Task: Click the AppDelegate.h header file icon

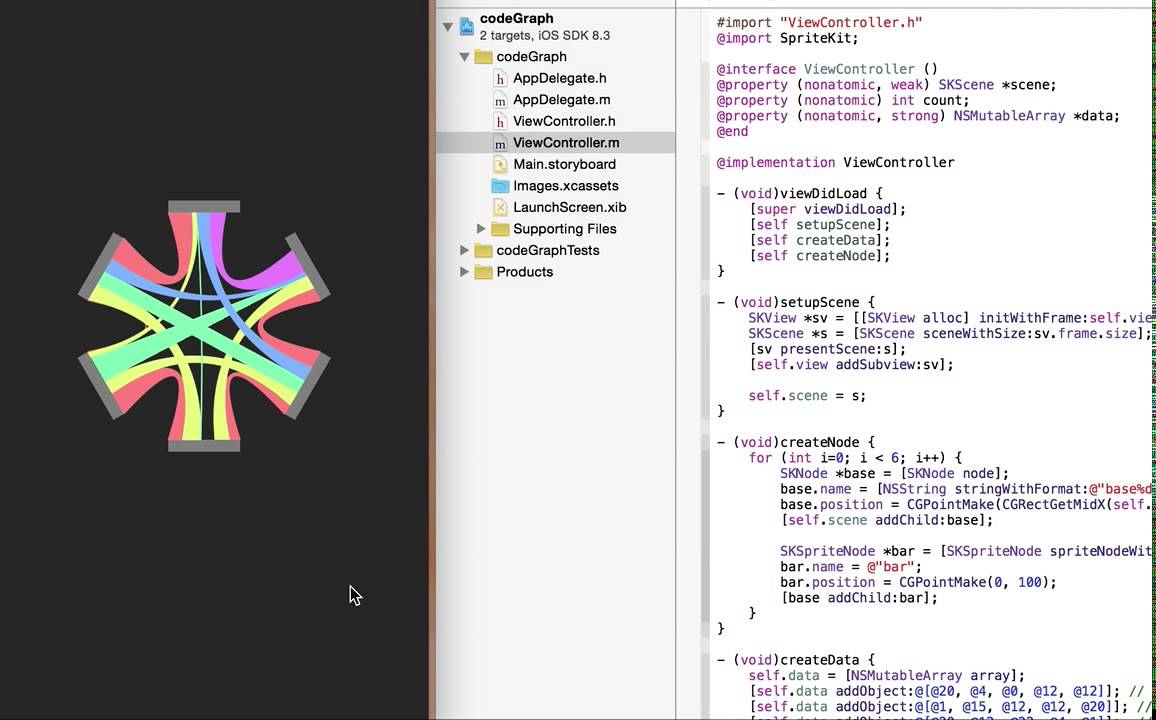Action: click(500, 78)
